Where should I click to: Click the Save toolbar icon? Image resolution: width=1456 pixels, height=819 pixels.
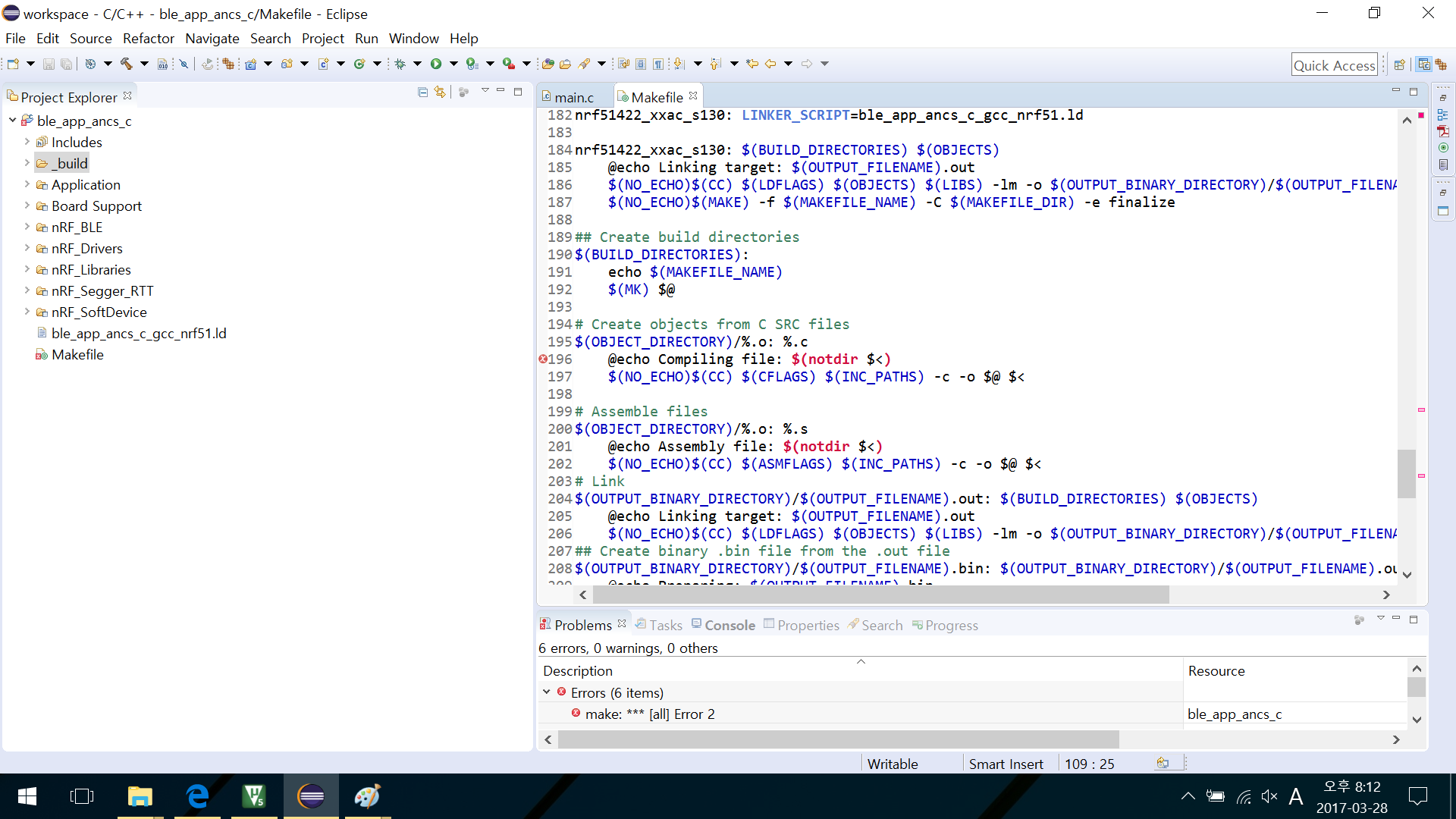(49, 64)
